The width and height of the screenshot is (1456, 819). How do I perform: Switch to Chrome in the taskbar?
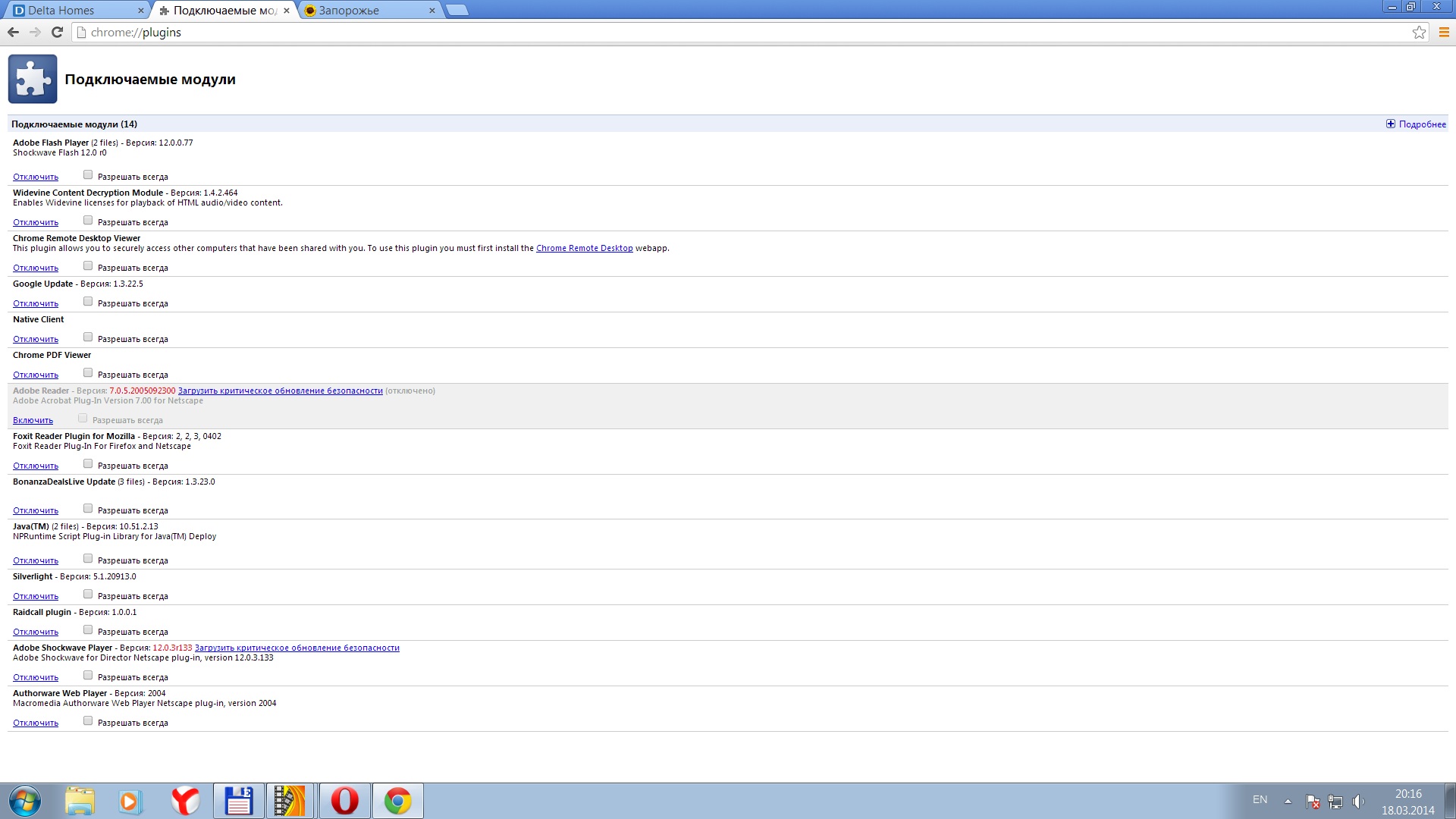pos(398,801)
